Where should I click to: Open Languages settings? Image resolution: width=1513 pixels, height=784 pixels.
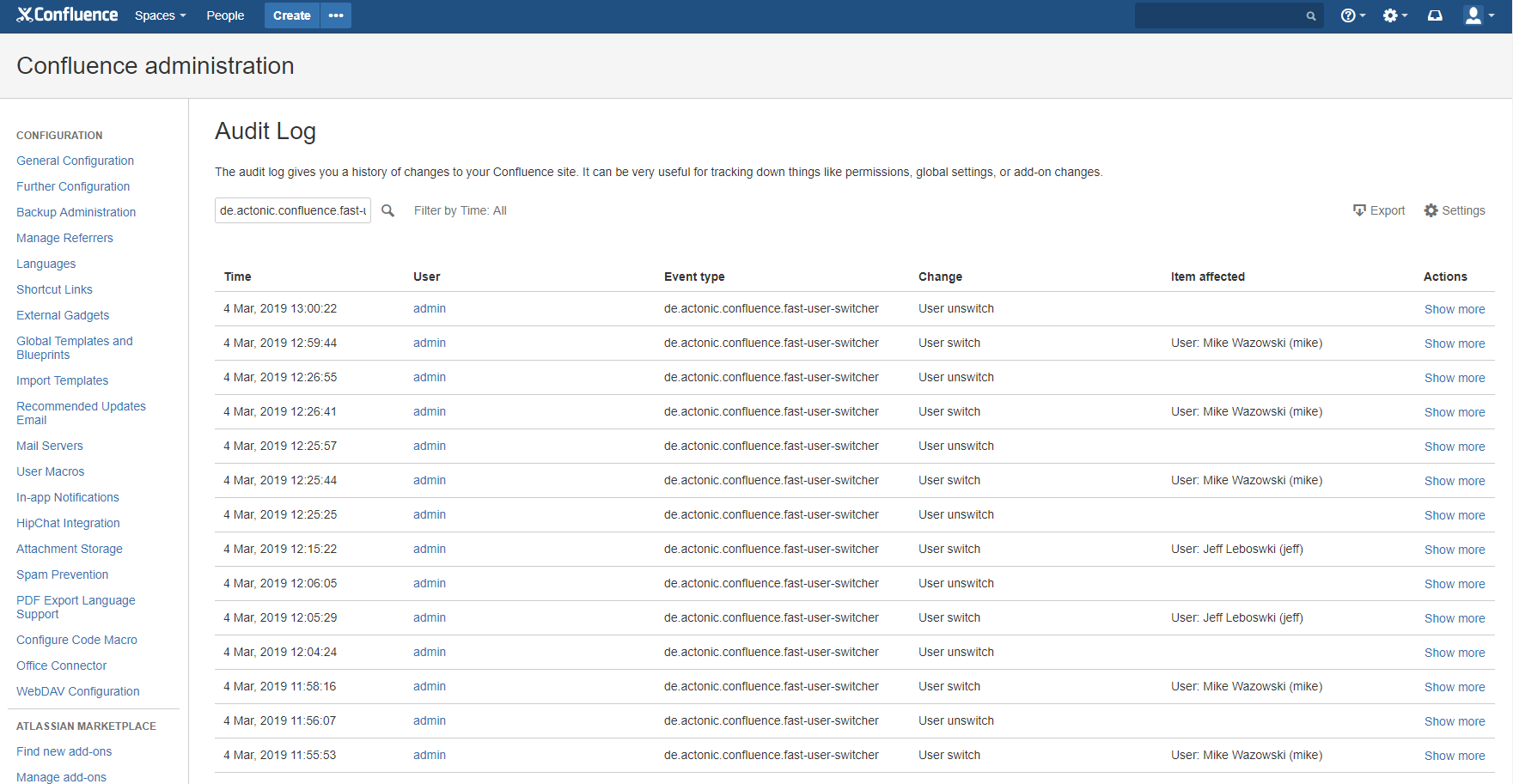[46, 264]
